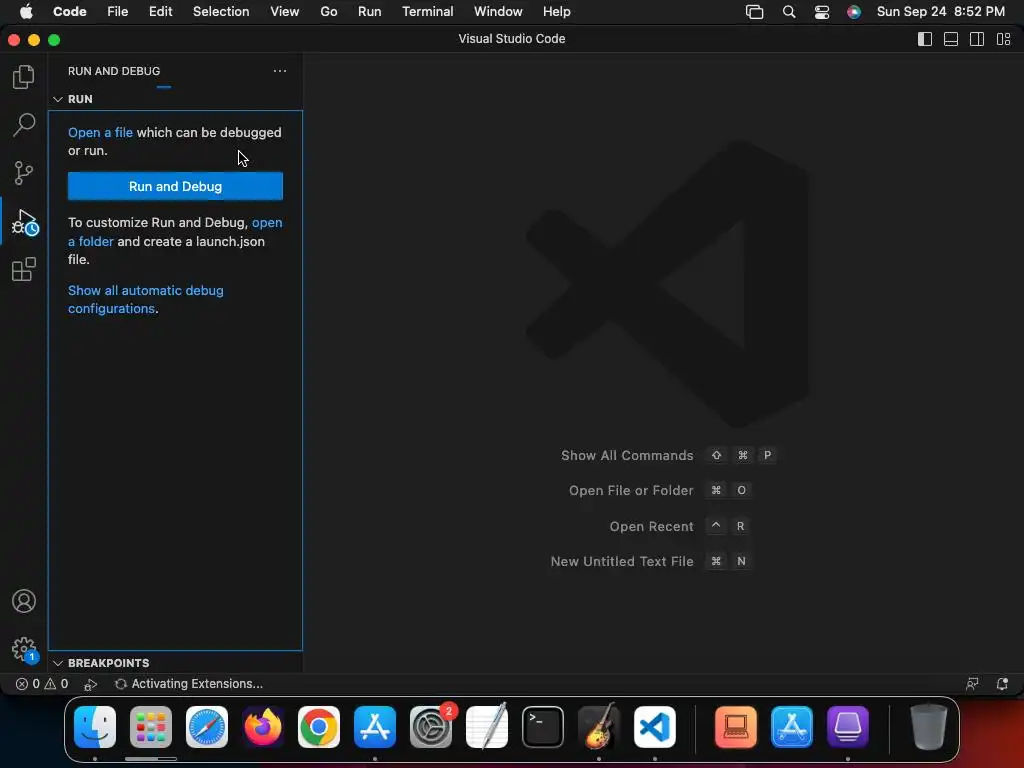This screenshot has height=768, width=1024.
Task: Open Terminal from the dock
Action: [x=543, y=727]
